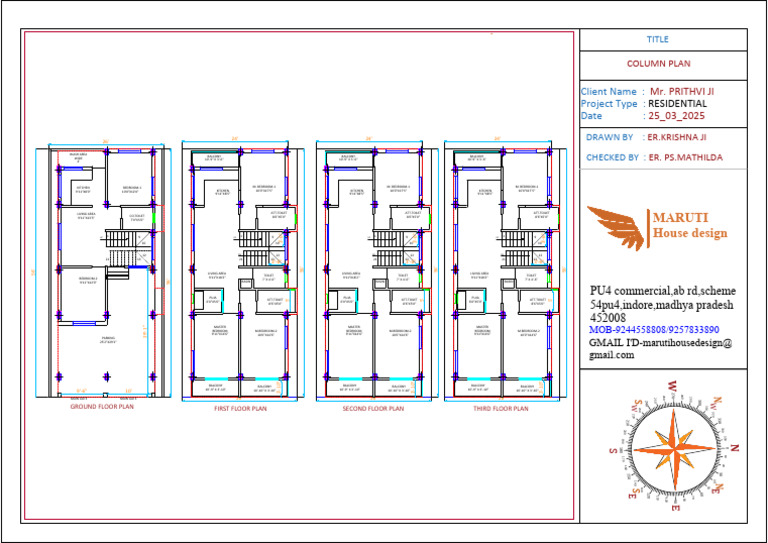Click the SE marking on compass

click(x=632, y=493)
